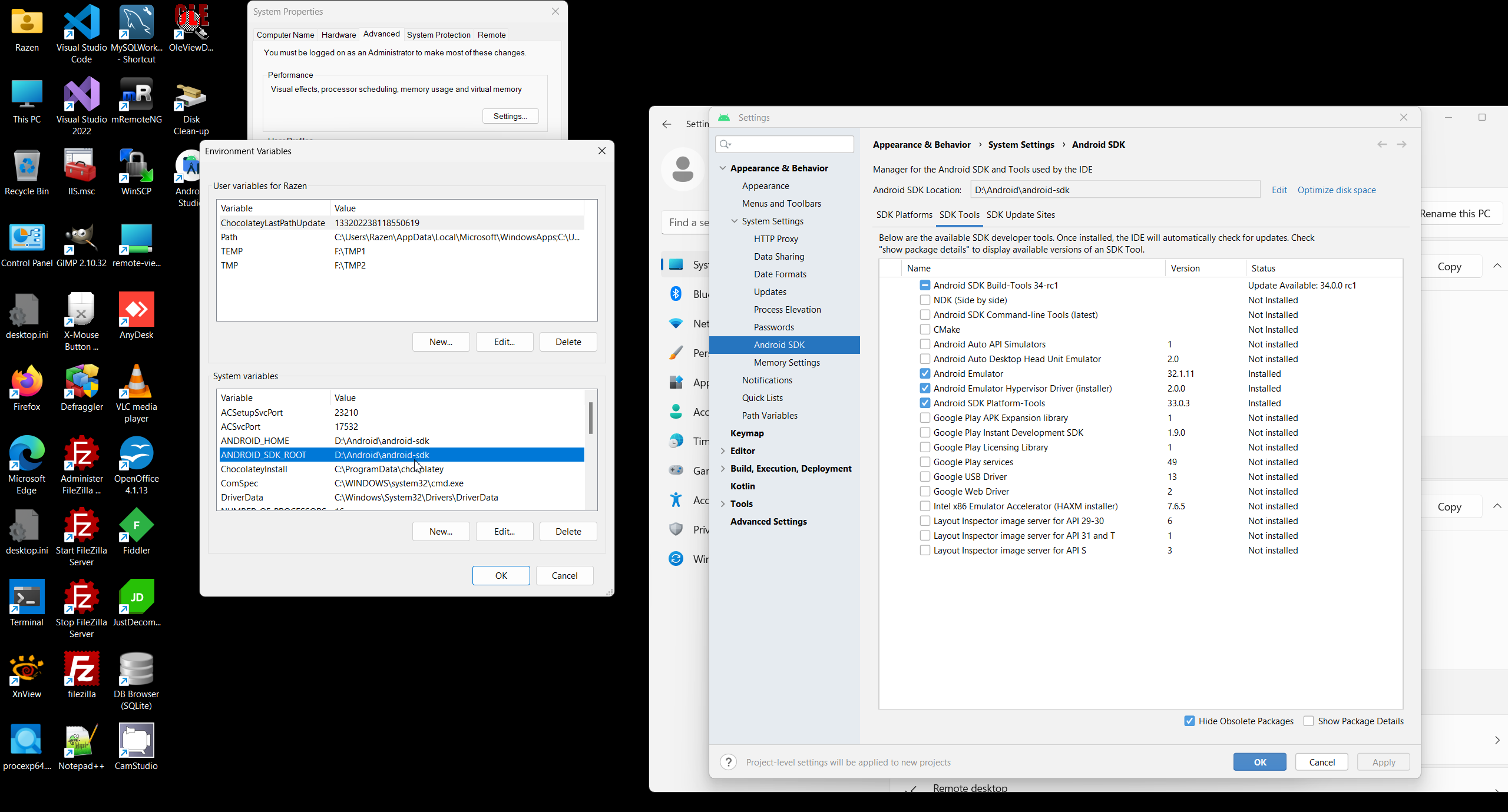This screenshot has height=812, width=1508.
Task: Click the help question mark icon
Action: (x=728, y=762)
